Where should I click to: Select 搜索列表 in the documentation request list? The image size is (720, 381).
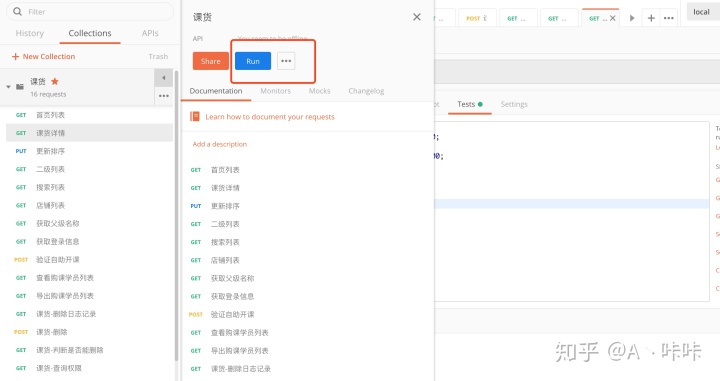point(225,242)
